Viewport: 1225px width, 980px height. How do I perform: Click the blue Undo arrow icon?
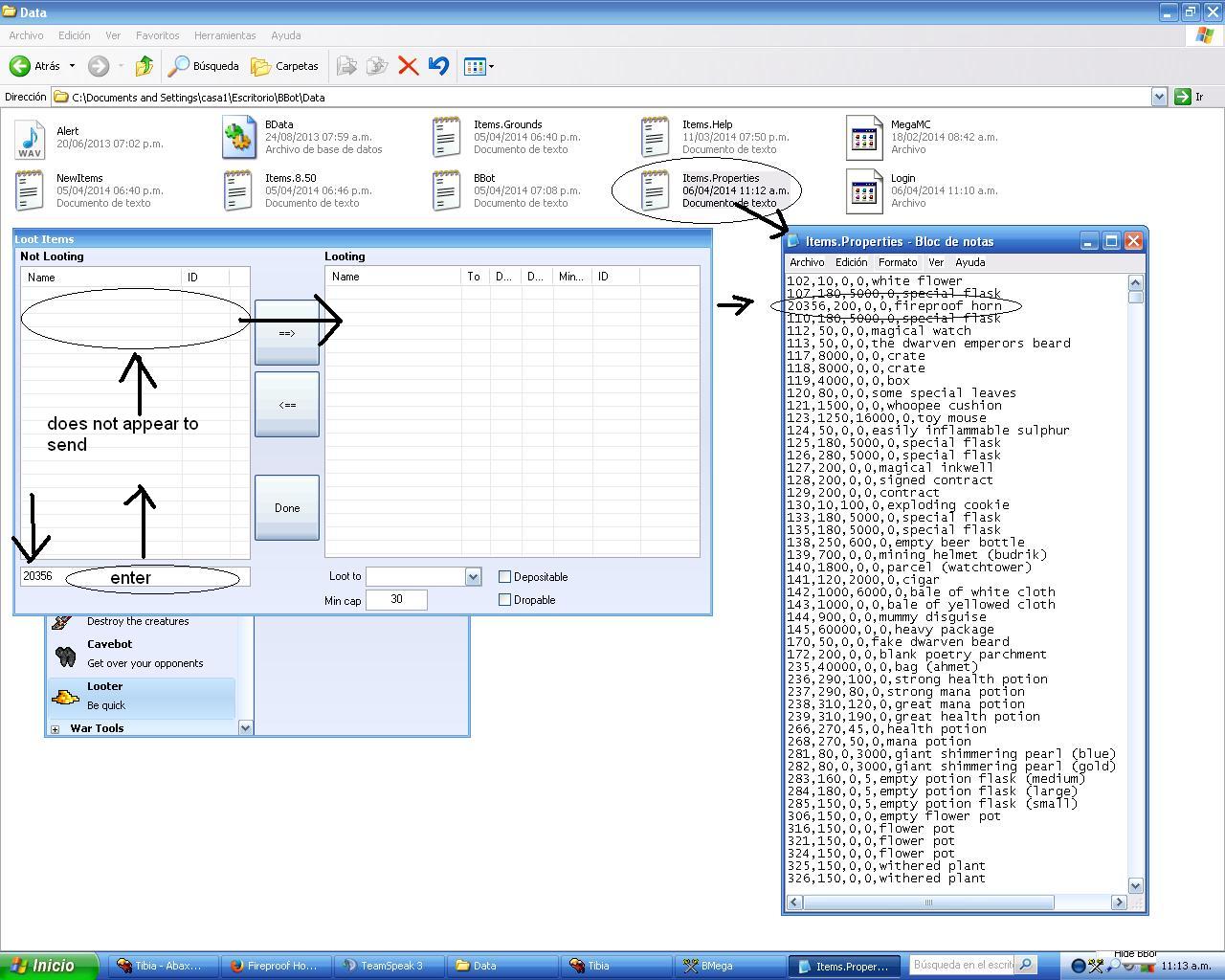[x=438, y=66]
